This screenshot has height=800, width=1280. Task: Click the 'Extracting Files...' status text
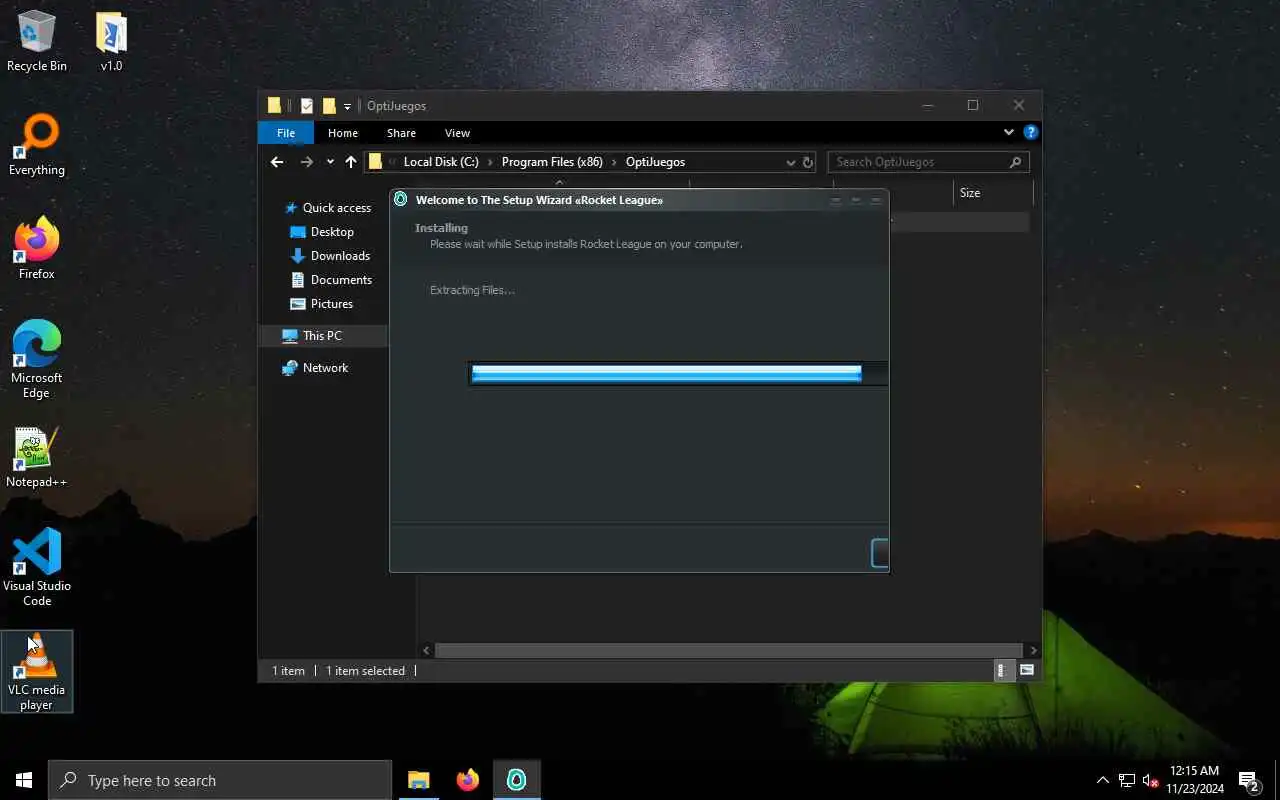[472, 290]
